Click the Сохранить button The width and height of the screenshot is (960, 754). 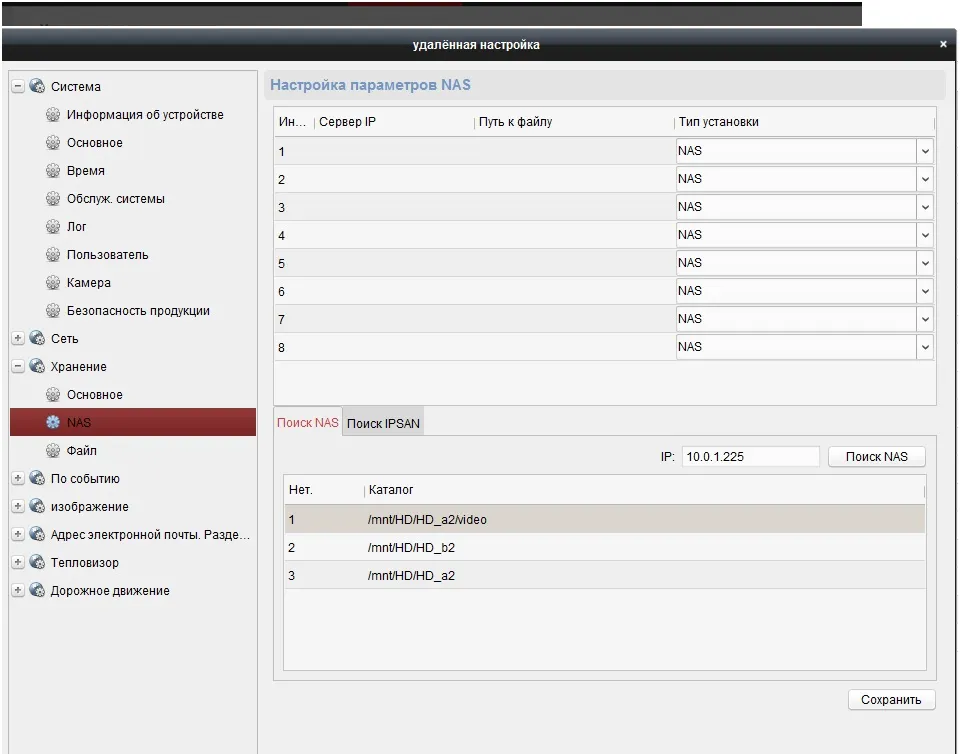(891, 700)
